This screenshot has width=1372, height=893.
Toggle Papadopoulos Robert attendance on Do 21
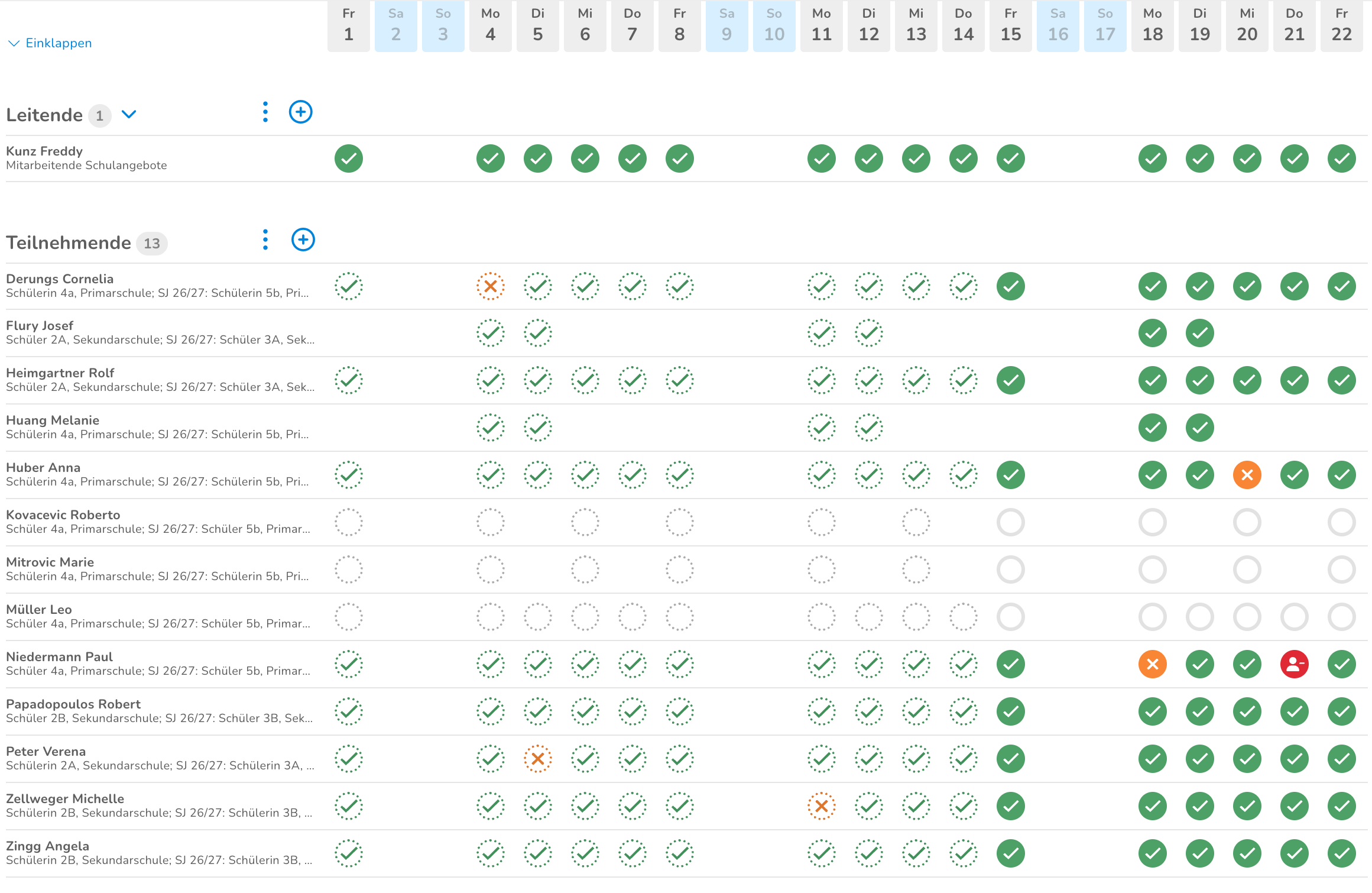[1295, 711]
